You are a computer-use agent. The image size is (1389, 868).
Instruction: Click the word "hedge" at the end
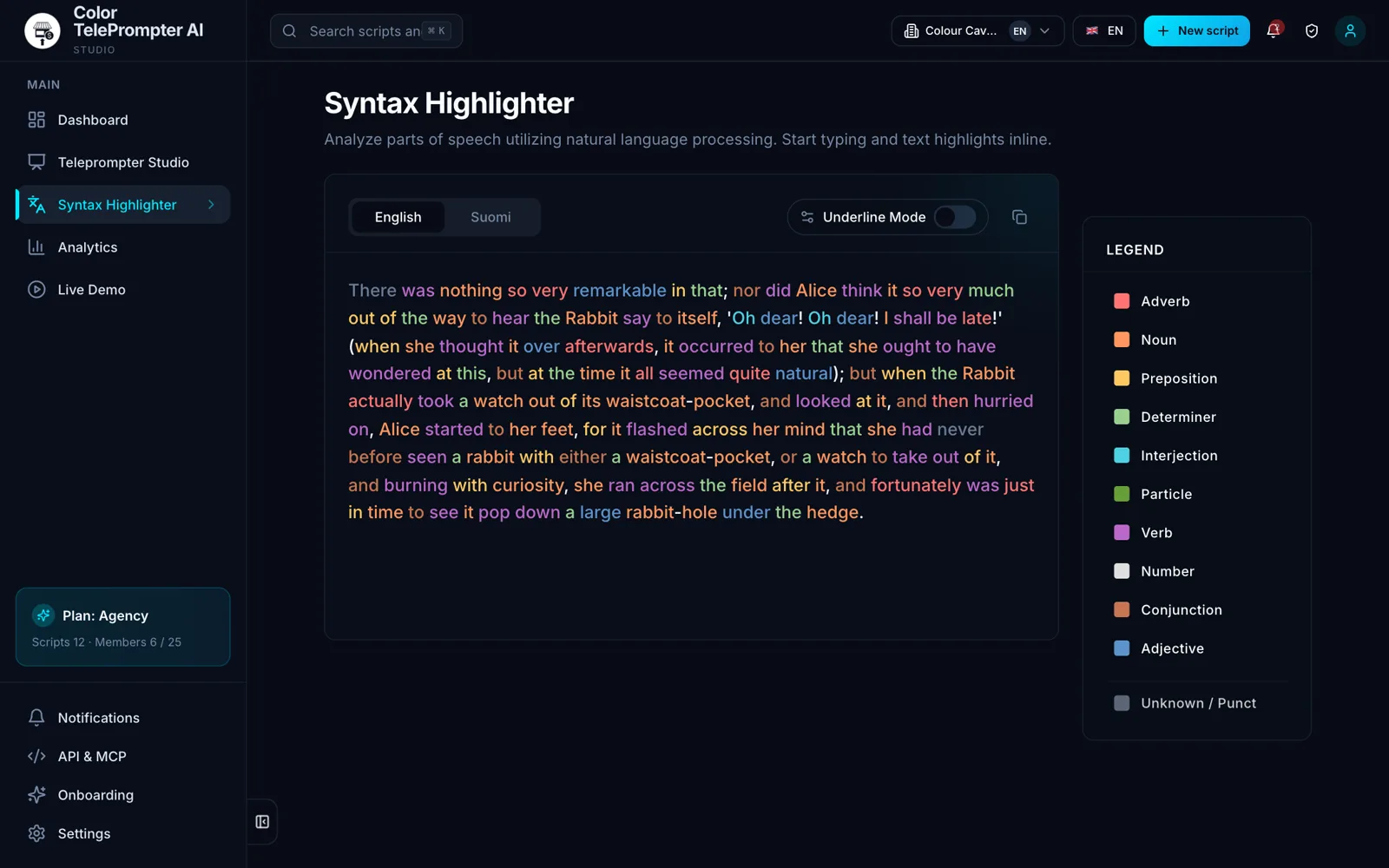click(833, 513)
